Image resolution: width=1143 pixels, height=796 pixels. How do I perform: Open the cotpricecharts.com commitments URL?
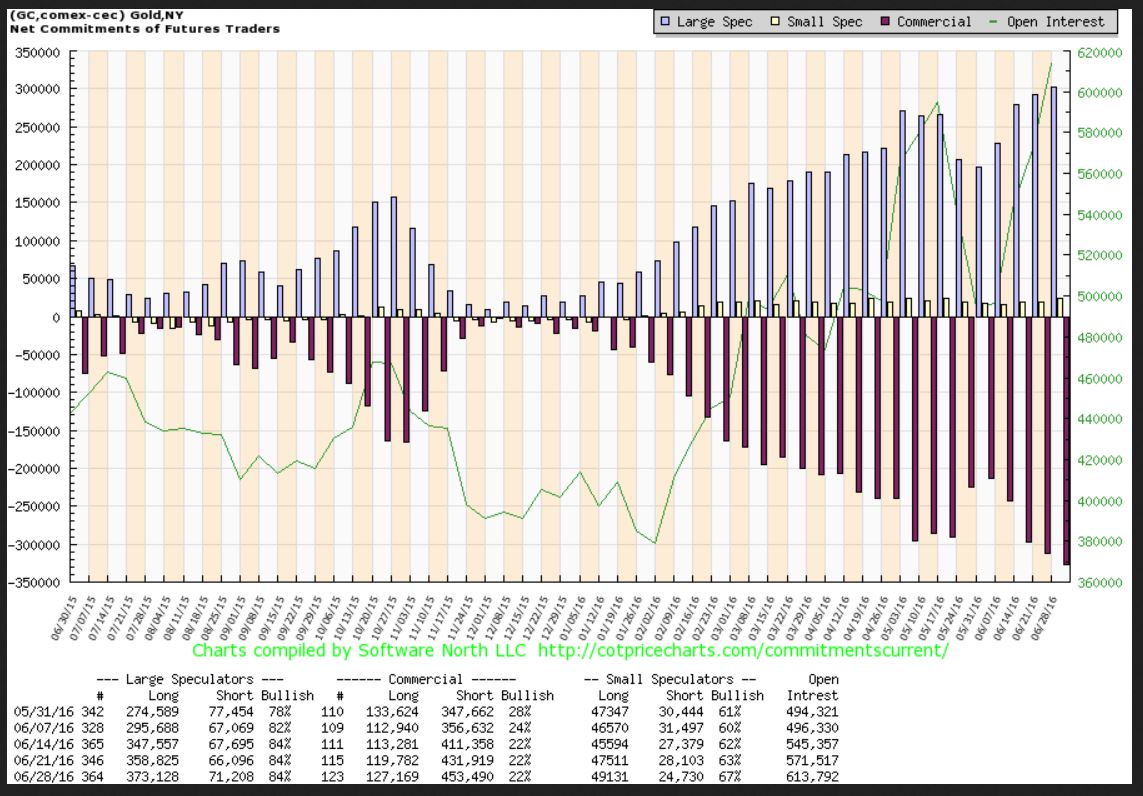742,650
